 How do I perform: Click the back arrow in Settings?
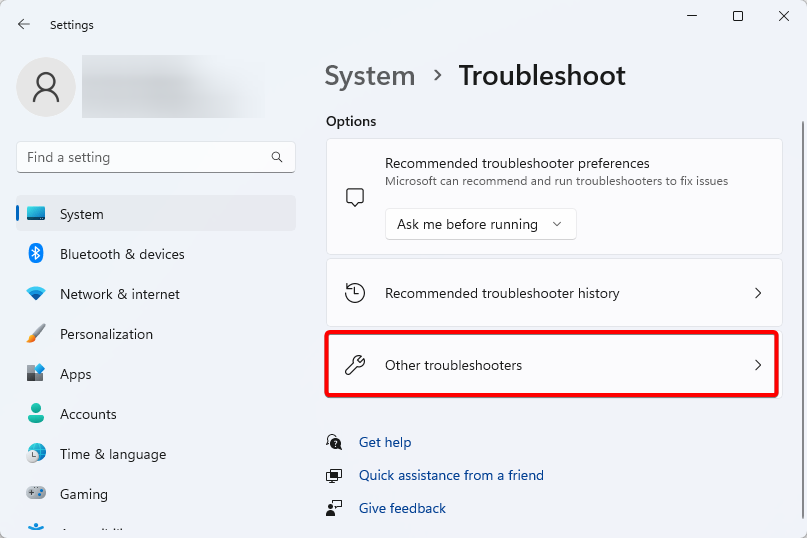(x=24, y=24)
